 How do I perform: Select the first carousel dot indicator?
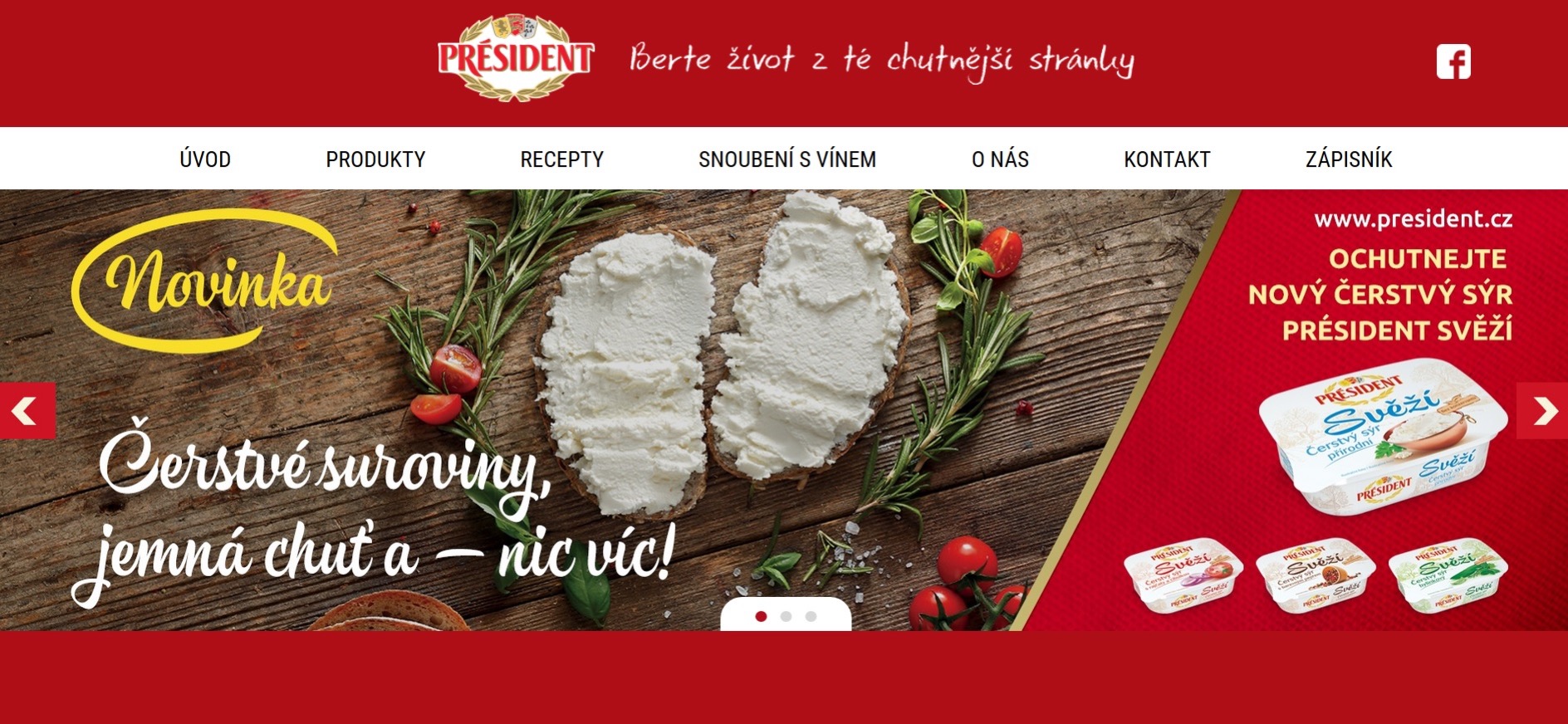pos(761,616)
